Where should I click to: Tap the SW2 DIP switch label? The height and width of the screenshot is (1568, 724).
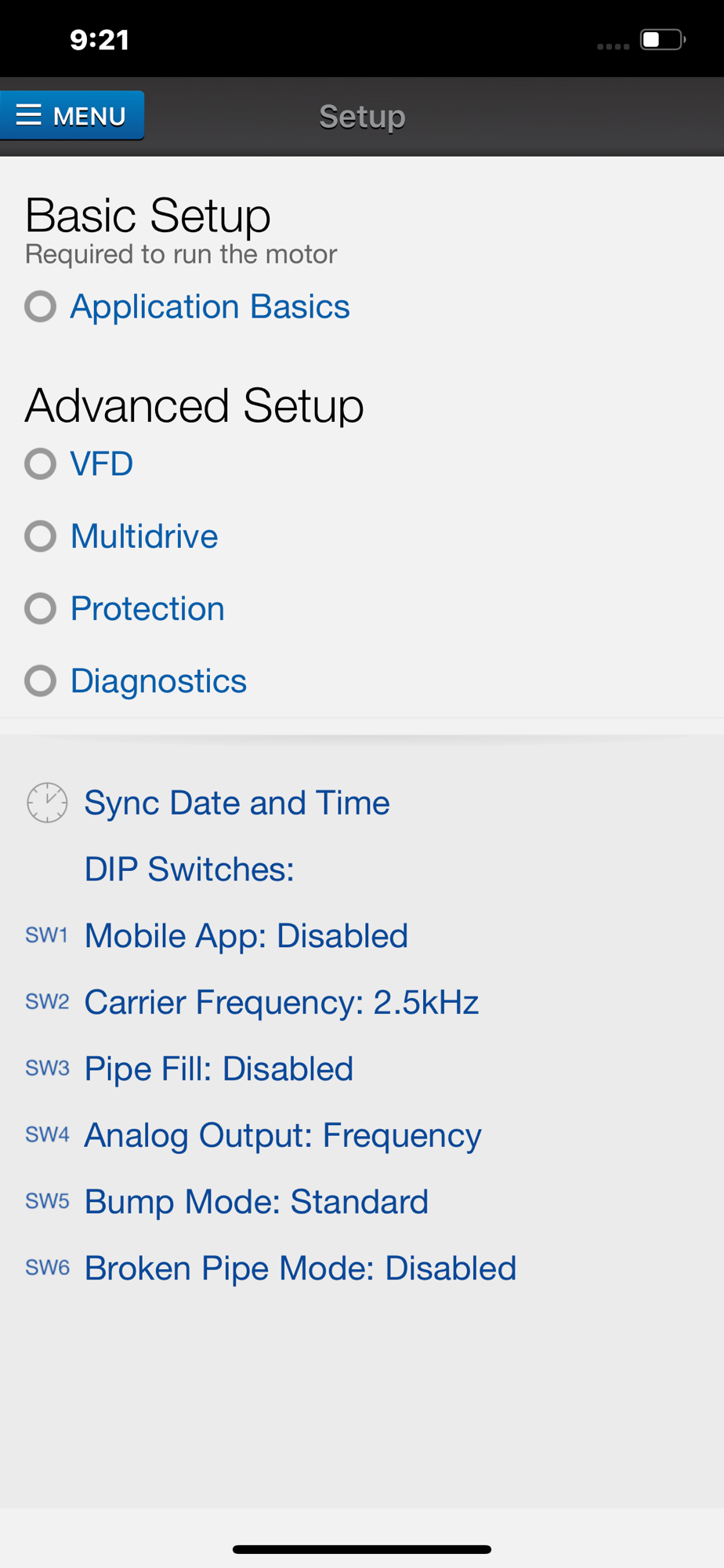pos(47,1002)
